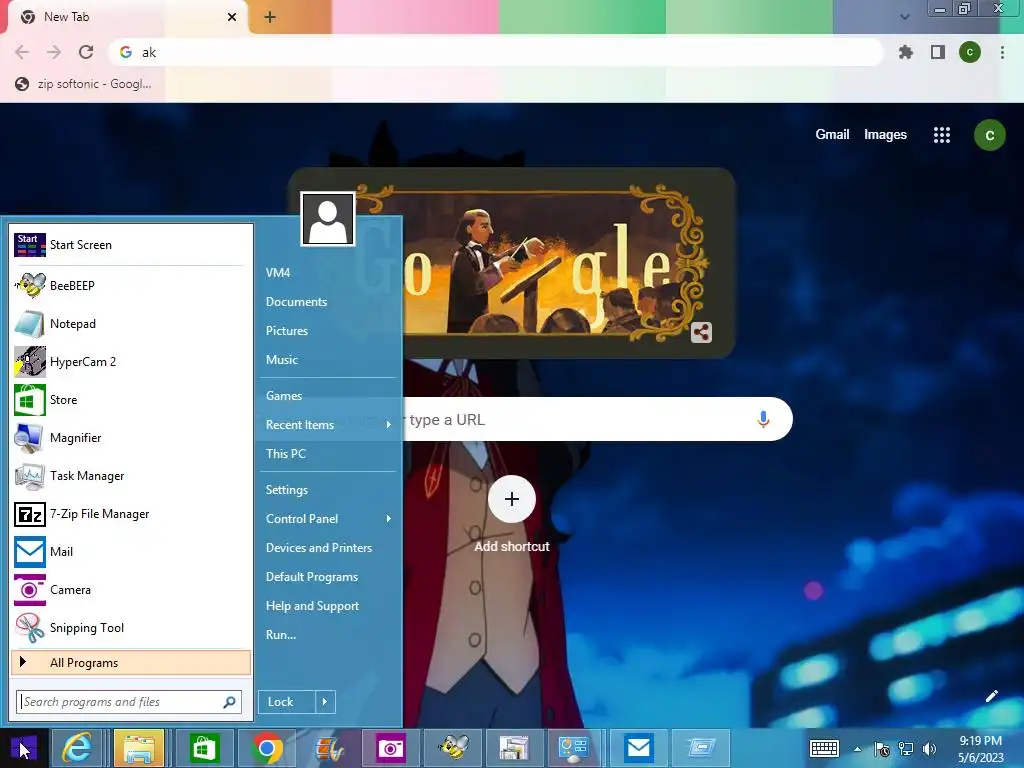Screen dimensions: 1024x768
Task: Go to Start Screen entry
Action: coord(131,245)
